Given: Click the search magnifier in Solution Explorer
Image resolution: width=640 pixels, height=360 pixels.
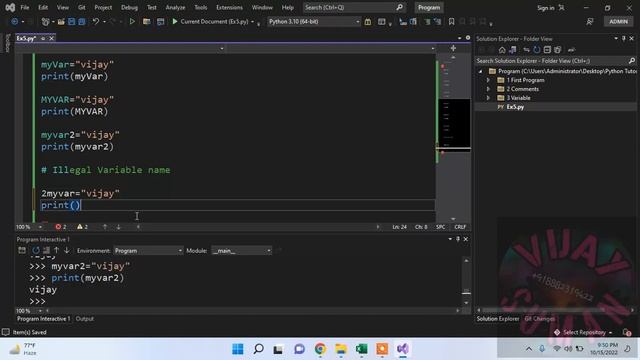Looking at the screenshot, I should [x=632, y=61].
